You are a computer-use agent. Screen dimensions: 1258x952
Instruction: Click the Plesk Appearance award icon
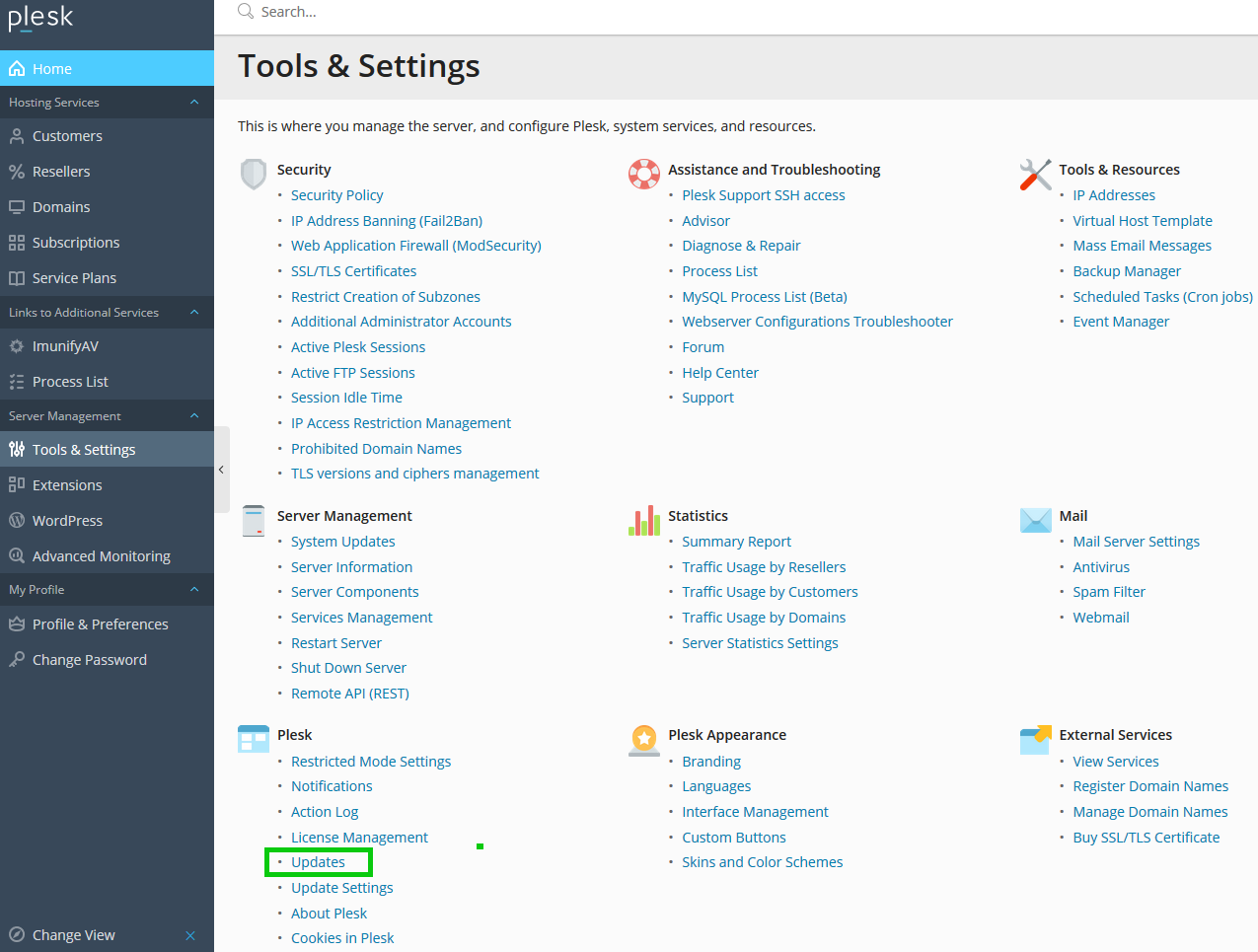click(x=644, y=739)
